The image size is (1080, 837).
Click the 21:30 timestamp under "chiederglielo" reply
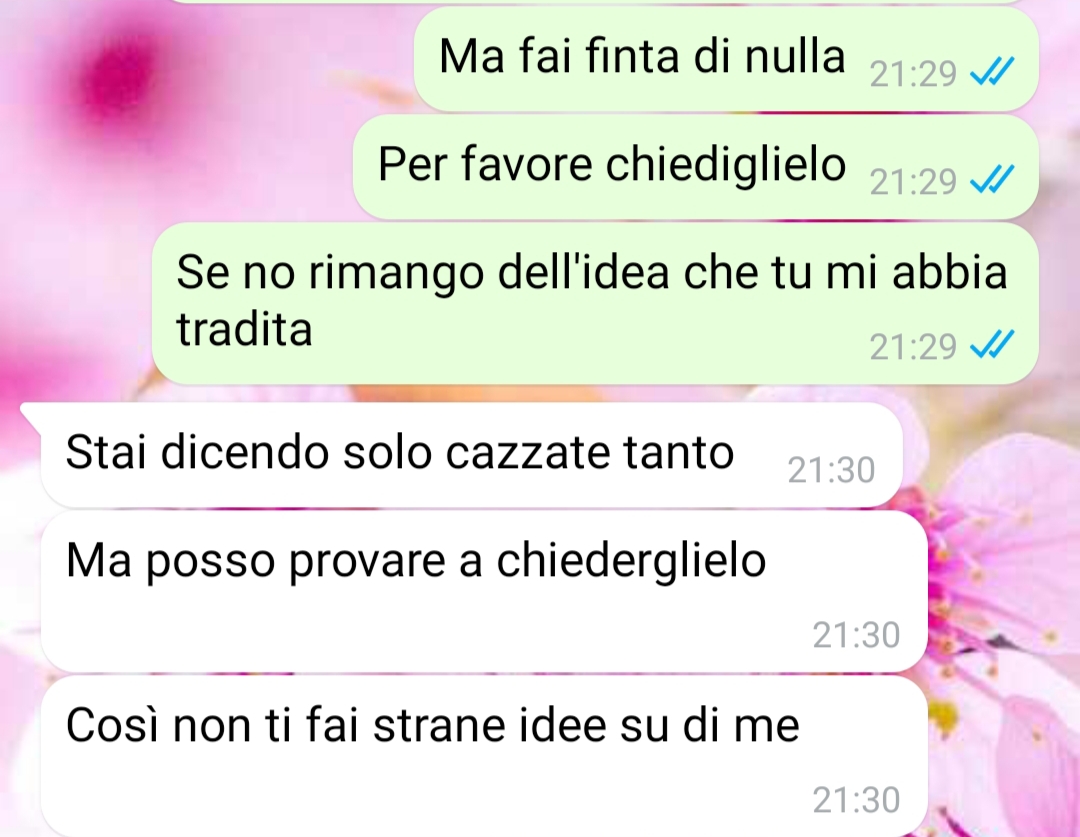click(856, 634)
